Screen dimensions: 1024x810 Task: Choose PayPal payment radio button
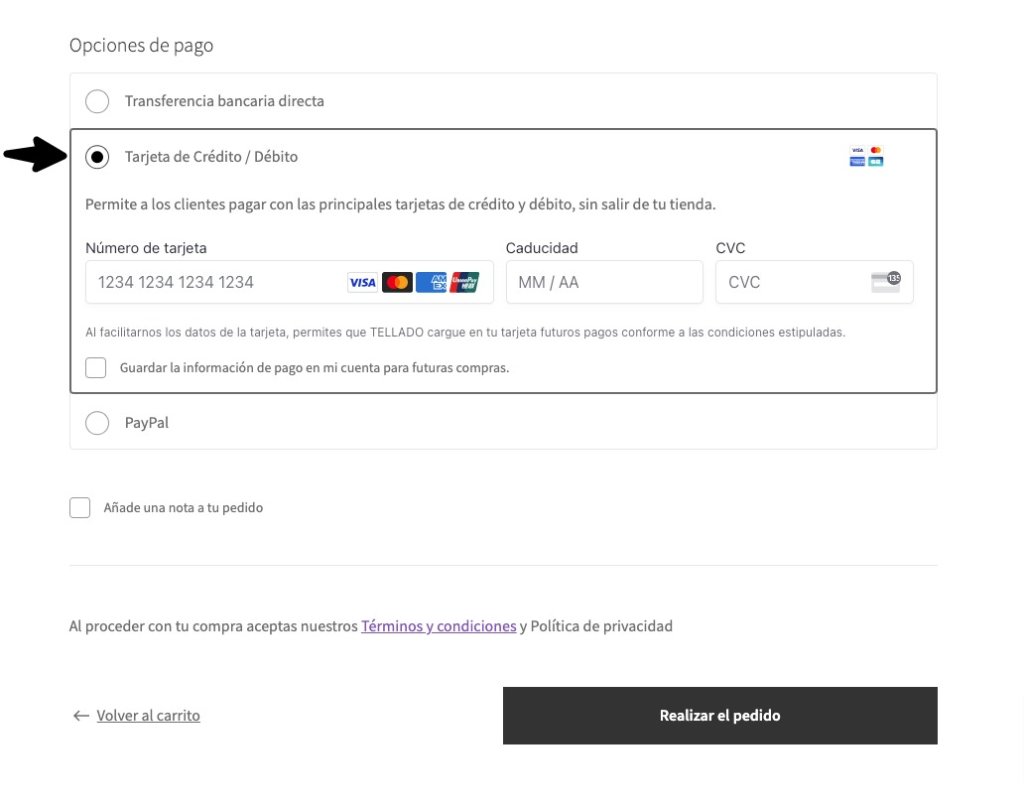[97, 423]
